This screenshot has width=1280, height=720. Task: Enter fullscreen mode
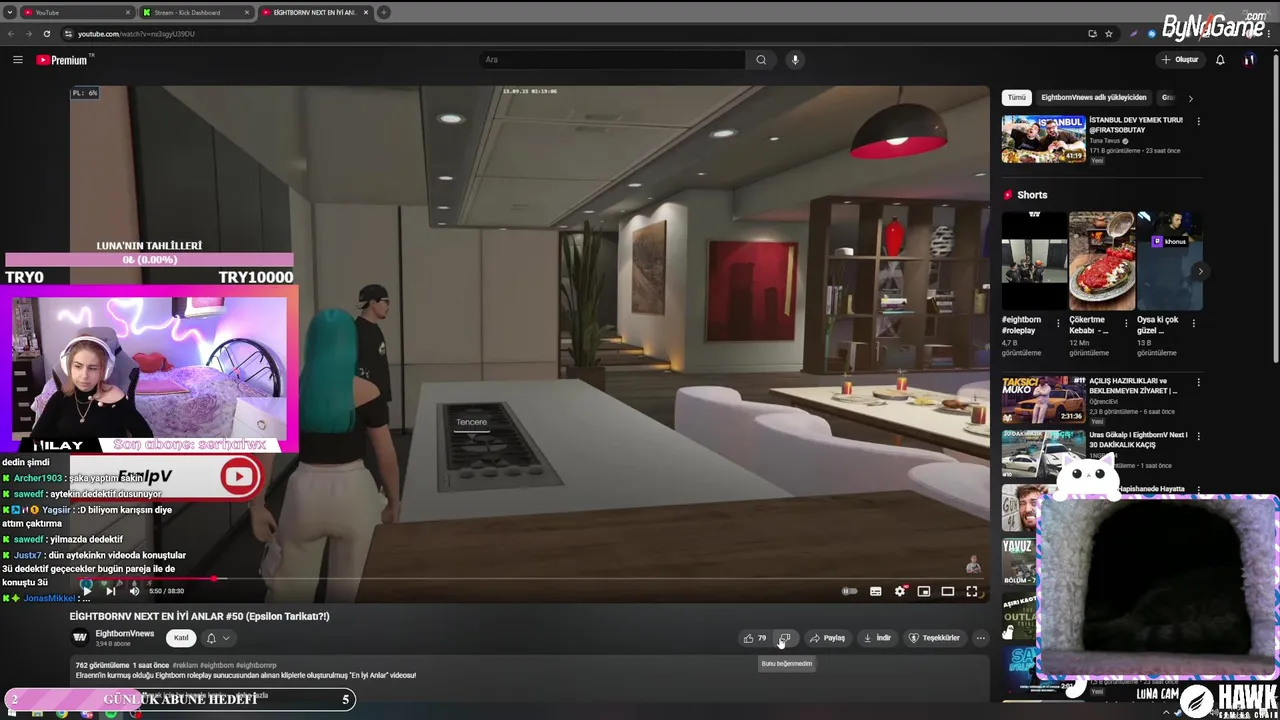[x=971, y=591]
